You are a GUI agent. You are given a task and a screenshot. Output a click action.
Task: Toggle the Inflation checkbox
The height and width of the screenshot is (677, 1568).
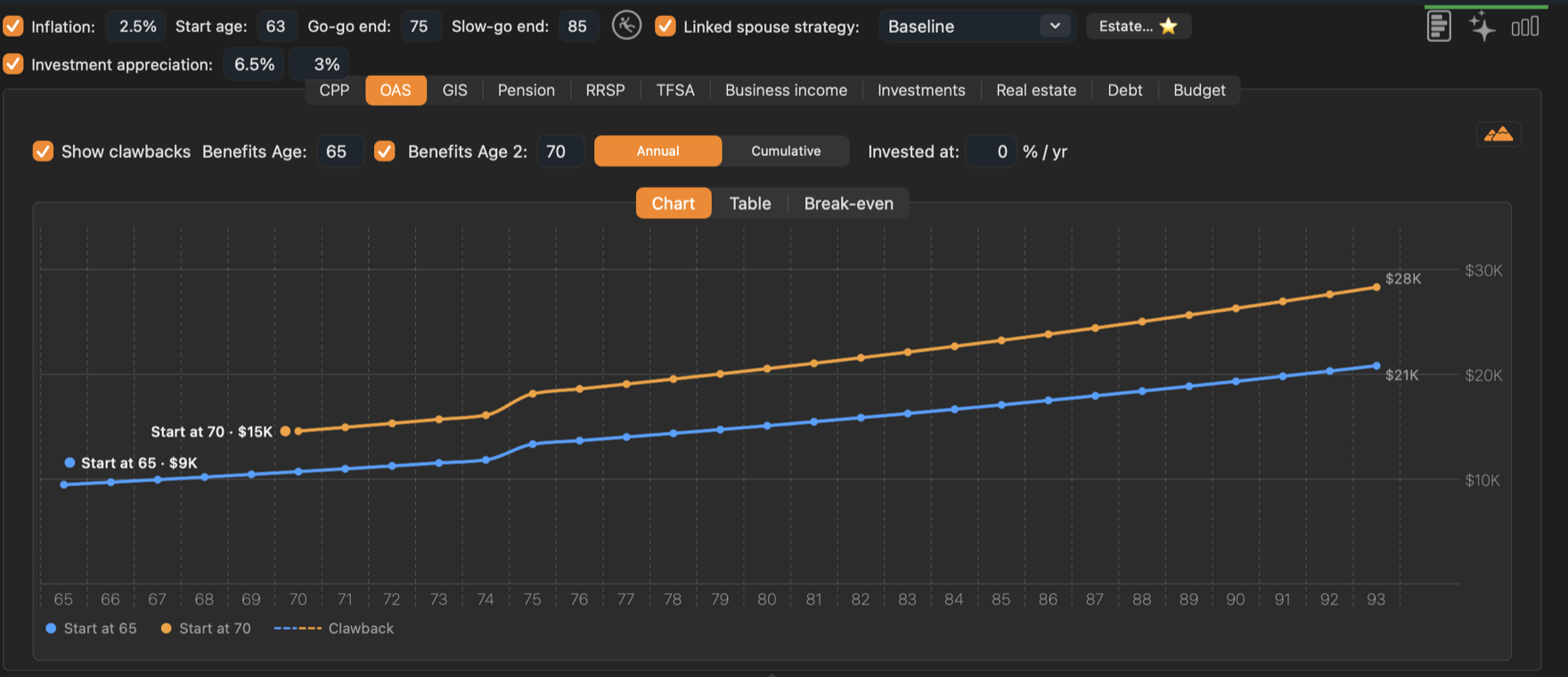(x=13, y=26)
